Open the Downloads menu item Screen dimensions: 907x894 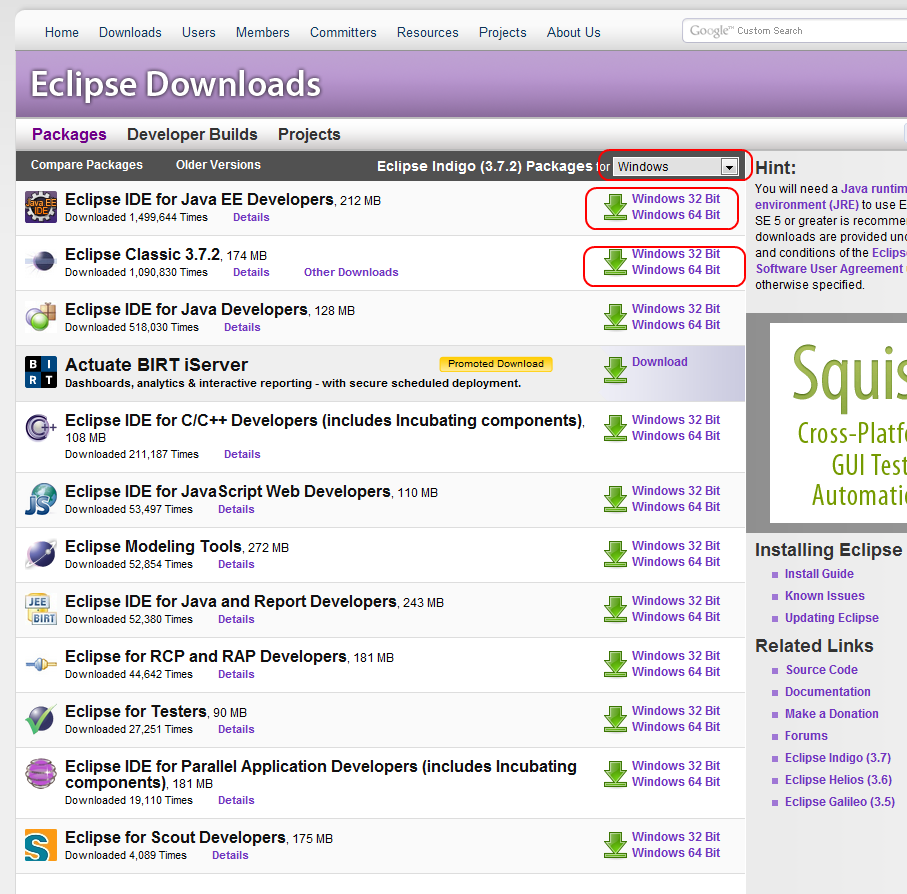[130, 32]
